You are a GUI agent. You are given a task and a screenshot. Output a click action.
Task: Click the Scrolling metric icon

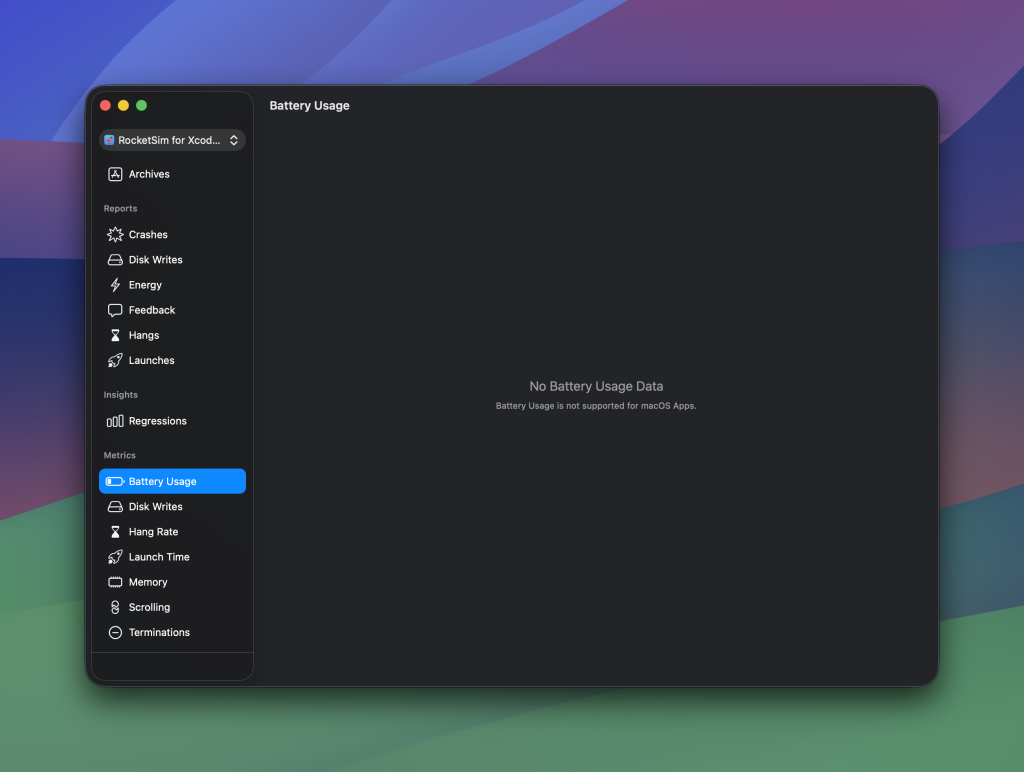(116, 607)
